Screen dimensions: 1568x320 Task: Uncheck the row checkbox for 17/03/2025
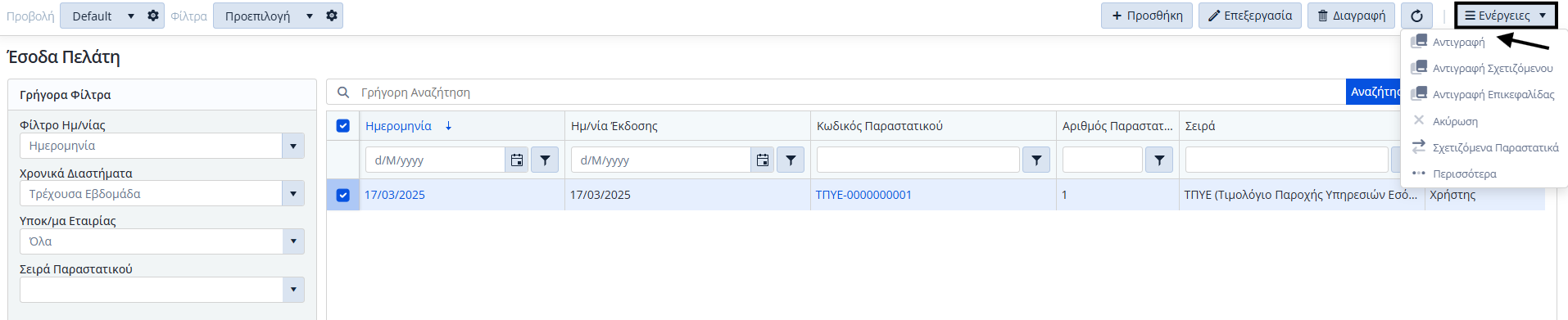point(343,195)
